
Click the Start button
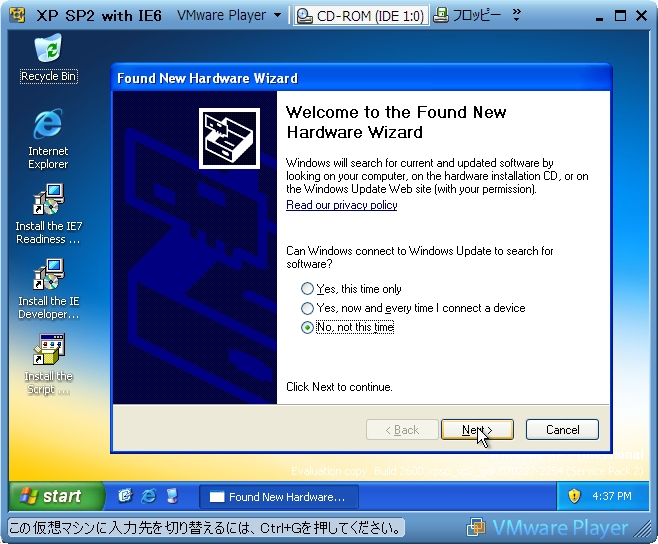click(x=56, y=496)
